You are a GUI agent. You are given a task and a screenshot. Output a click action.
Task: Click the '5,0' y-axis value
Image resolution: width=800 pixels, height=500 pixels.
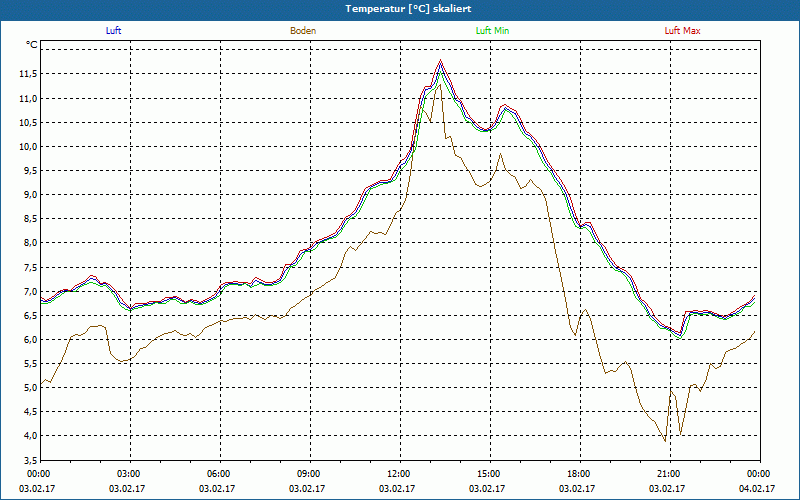[30, 388]
